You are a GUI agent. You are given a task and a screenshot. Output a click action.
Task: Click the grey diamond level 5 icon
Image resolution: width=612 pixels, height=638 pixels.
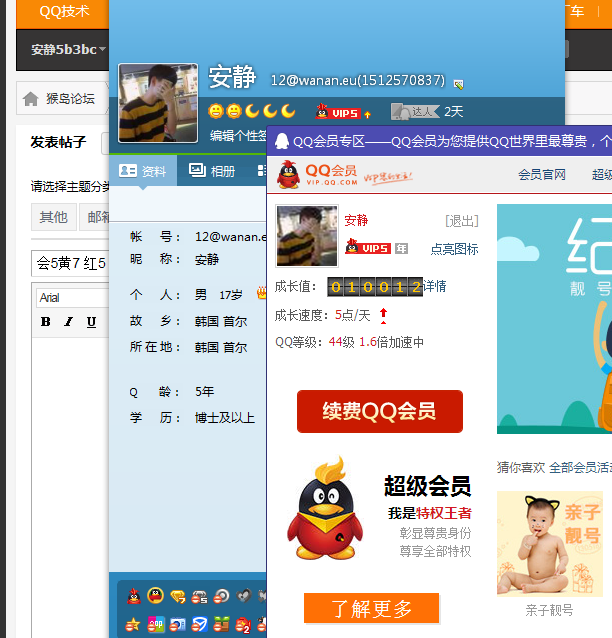[199, 597]
